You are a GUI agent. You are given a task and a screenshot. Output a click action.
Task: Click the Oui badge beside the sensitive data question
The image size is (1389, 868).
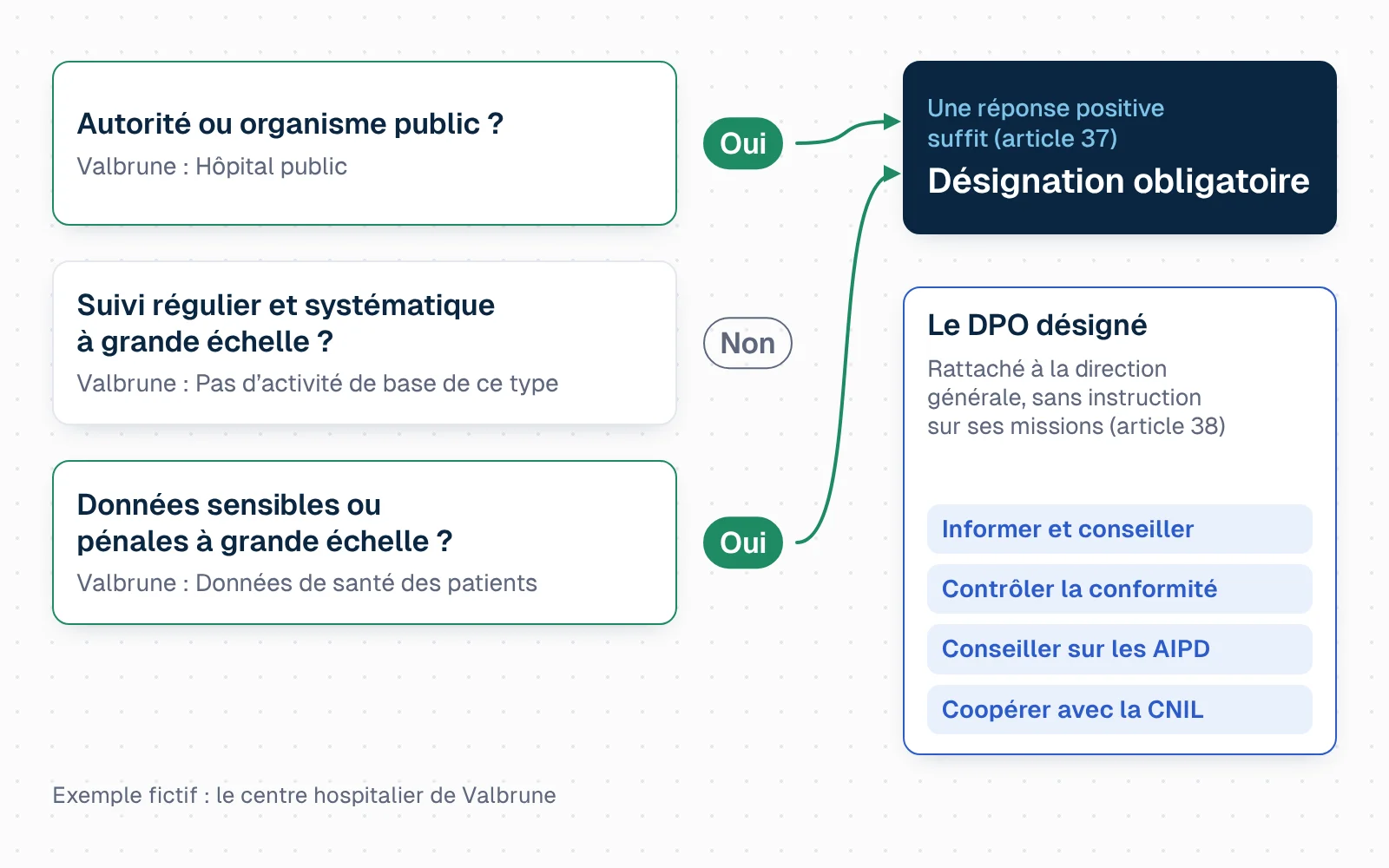(743, 542)
